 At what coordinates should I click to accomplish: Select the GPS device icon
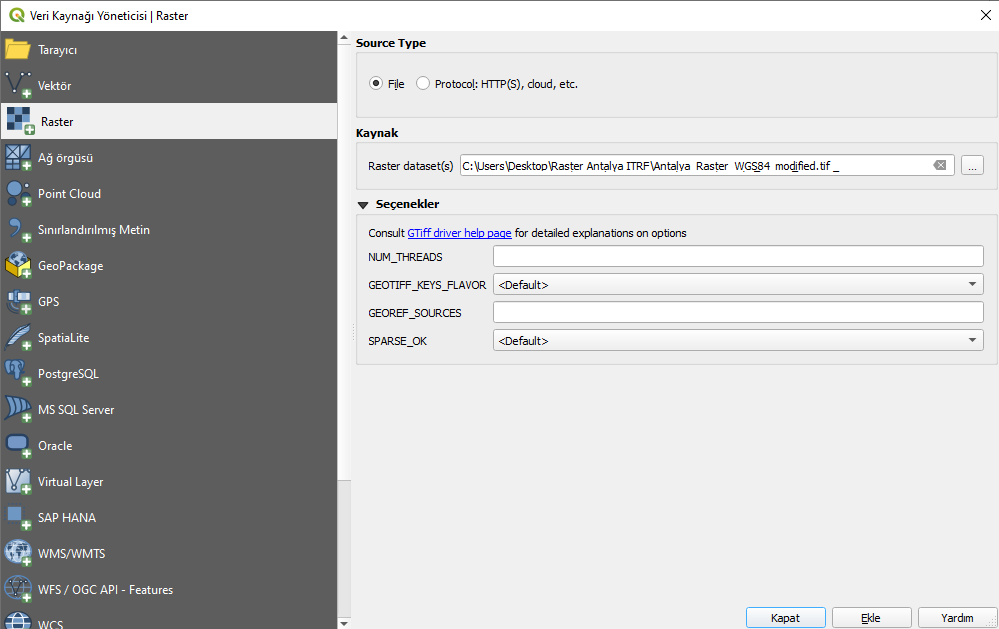click(x=17, y=302)
